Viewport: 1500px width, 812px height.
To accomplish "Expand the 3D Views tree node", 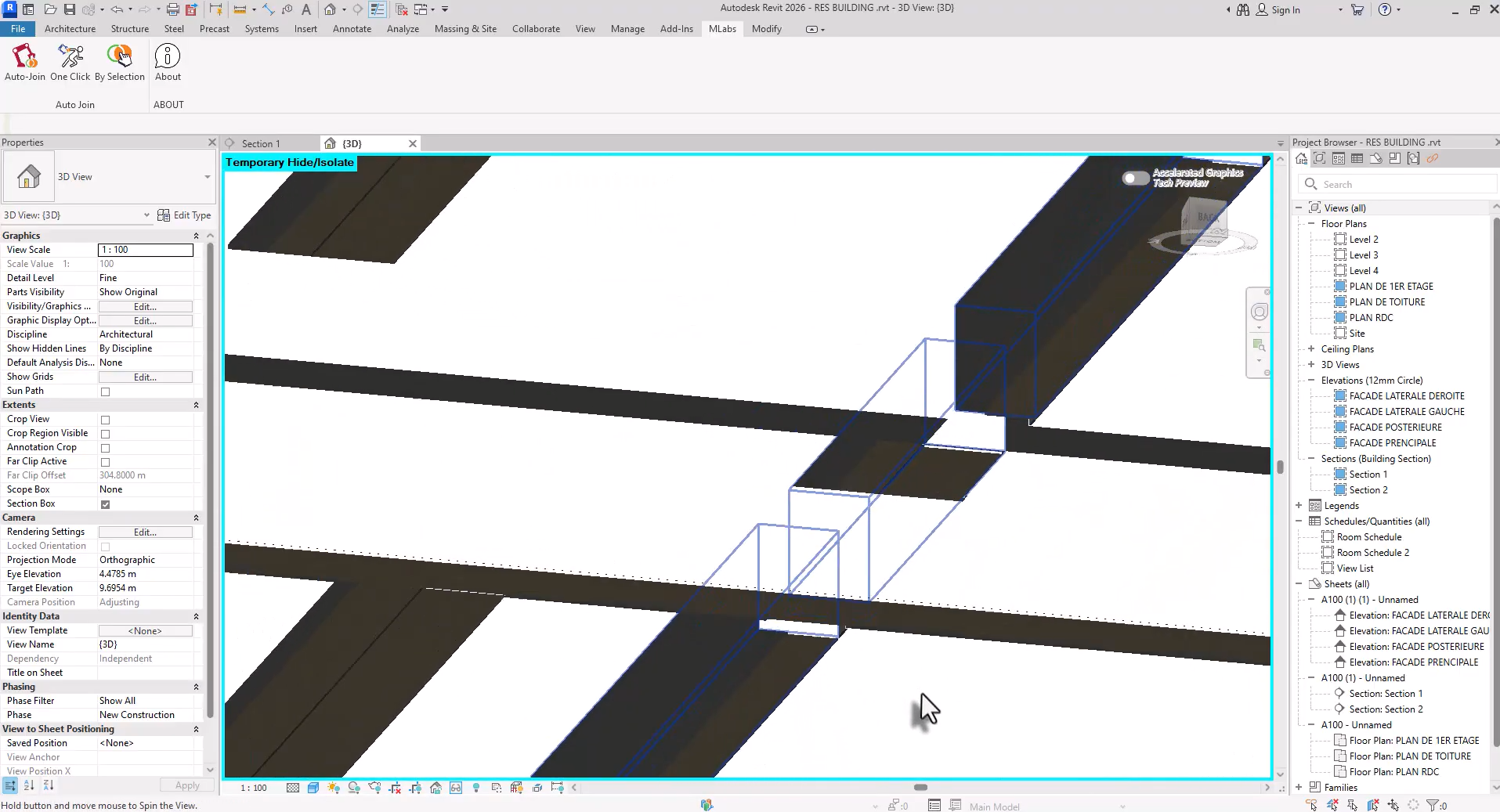I will (x=1312, y=364).
